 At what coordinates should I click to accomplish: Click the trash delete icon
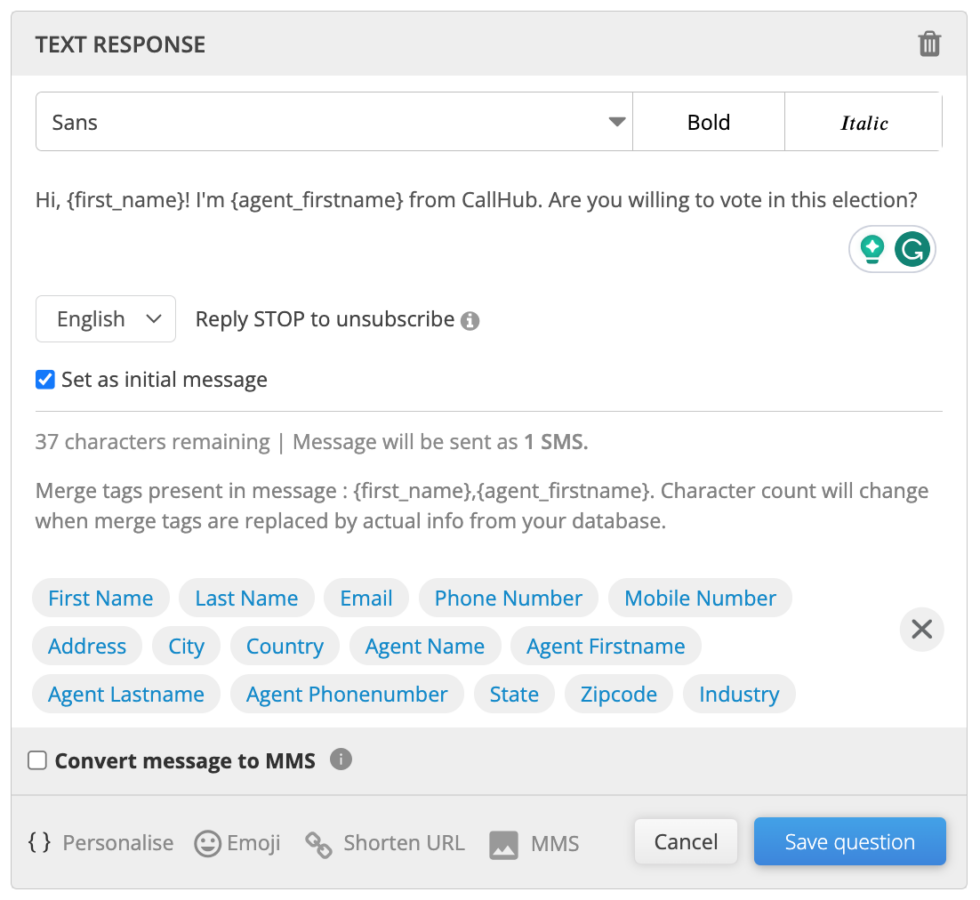pos(929,44)
